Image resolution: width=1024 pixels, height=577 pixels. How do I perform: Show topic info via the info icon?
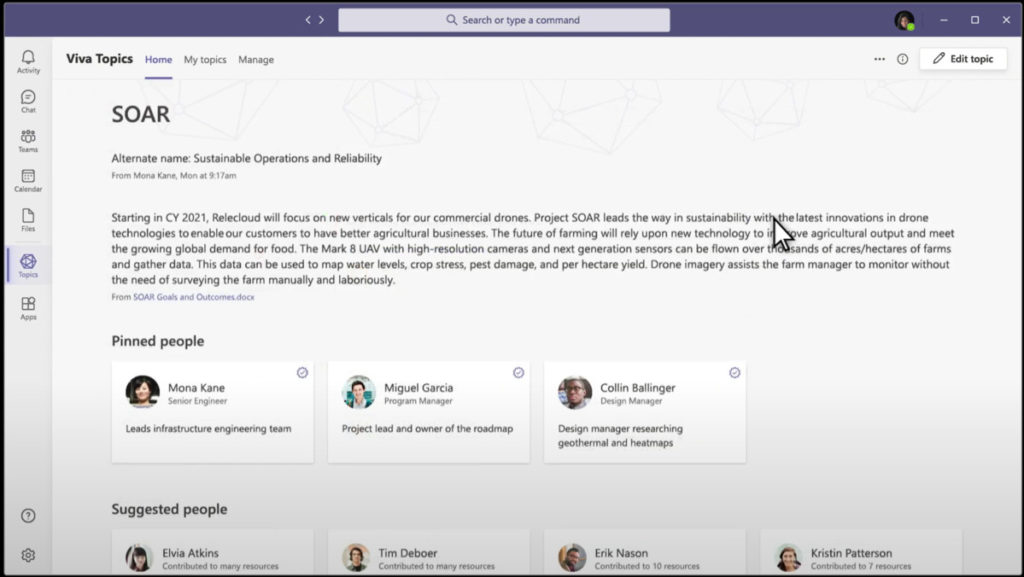coord(903,59)
